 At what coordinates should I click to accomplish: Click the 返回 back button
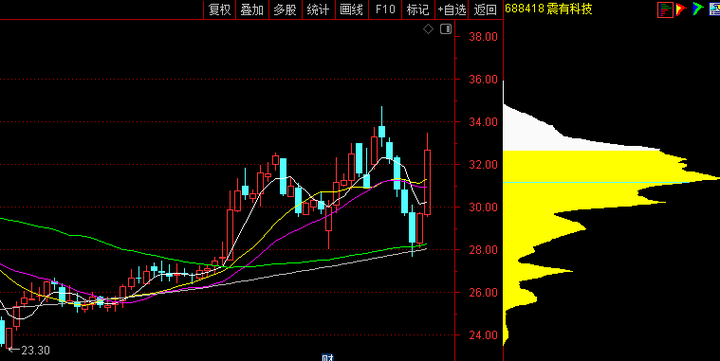tap(485, 10)
